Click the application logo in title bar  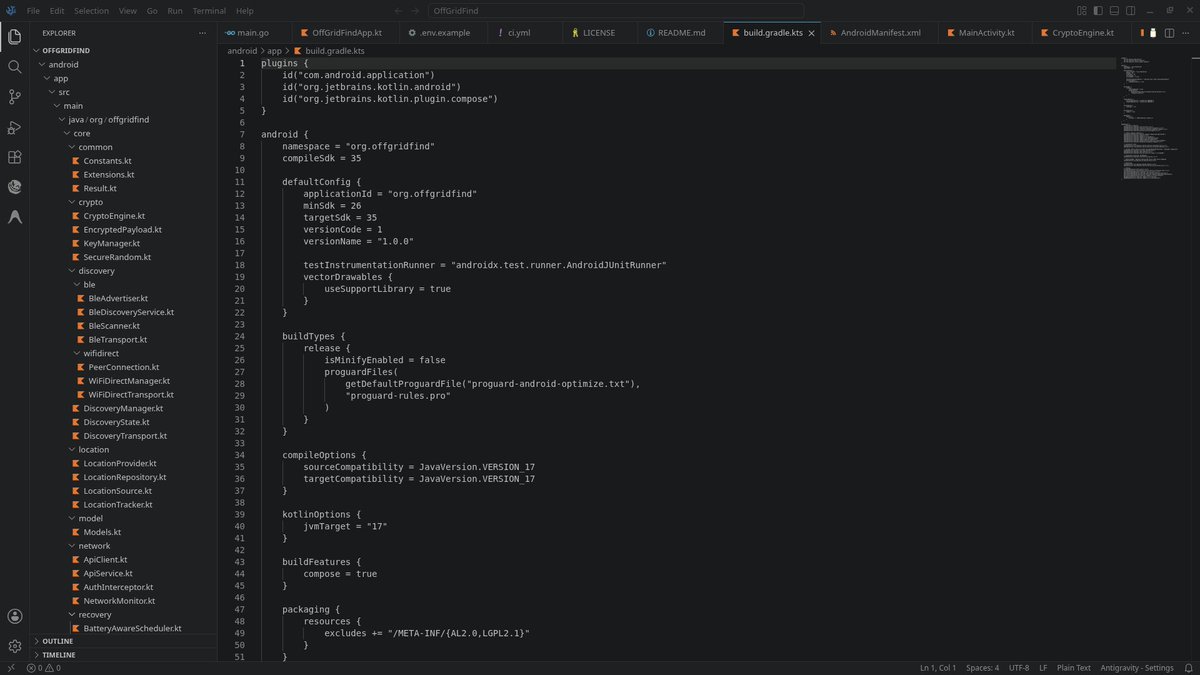coord(10,10)
